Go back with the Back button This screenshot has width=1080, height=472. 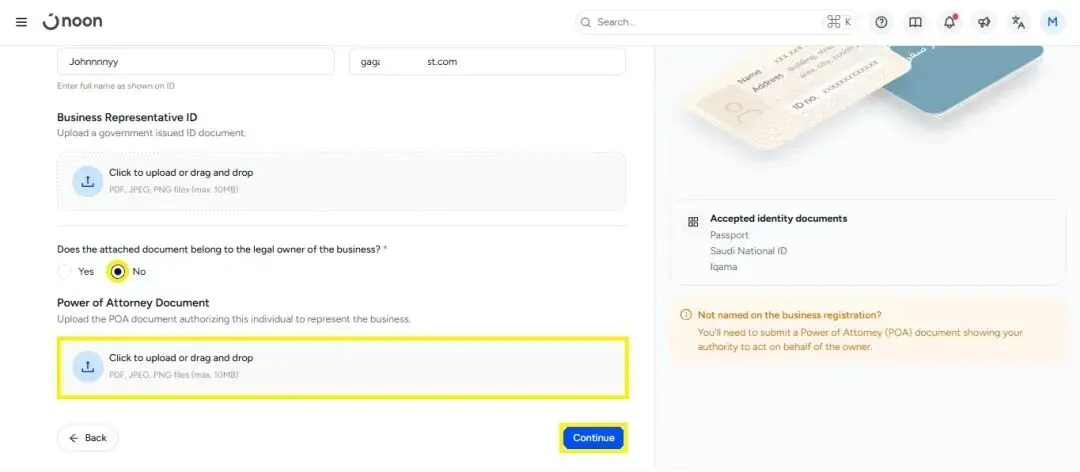coord(87,438)
